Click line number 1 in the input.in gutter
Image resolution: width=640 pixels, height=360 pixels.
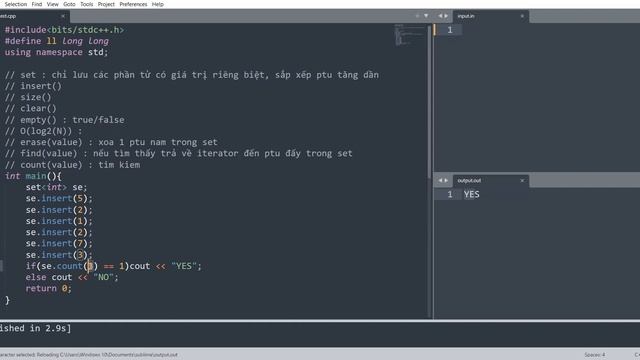450,30
